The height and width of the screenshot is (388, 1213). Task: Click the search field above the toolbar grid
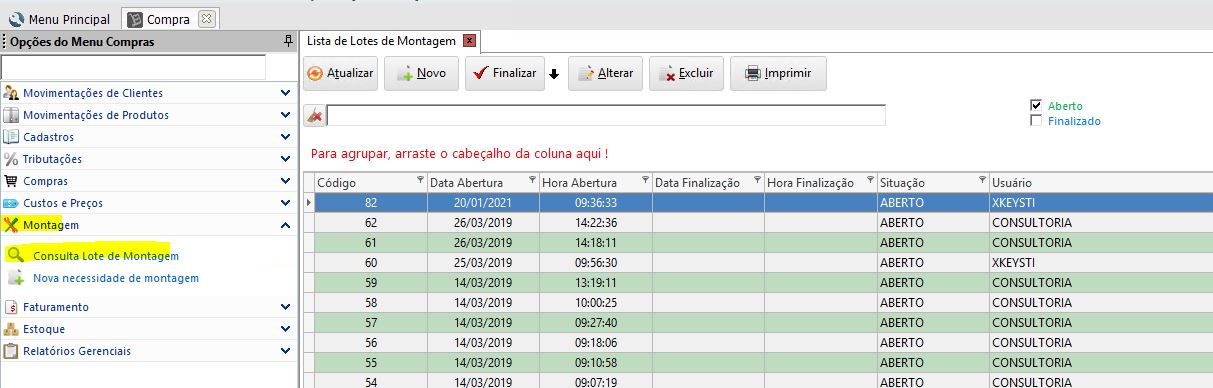pyautogui.click(x=606, y=116)
